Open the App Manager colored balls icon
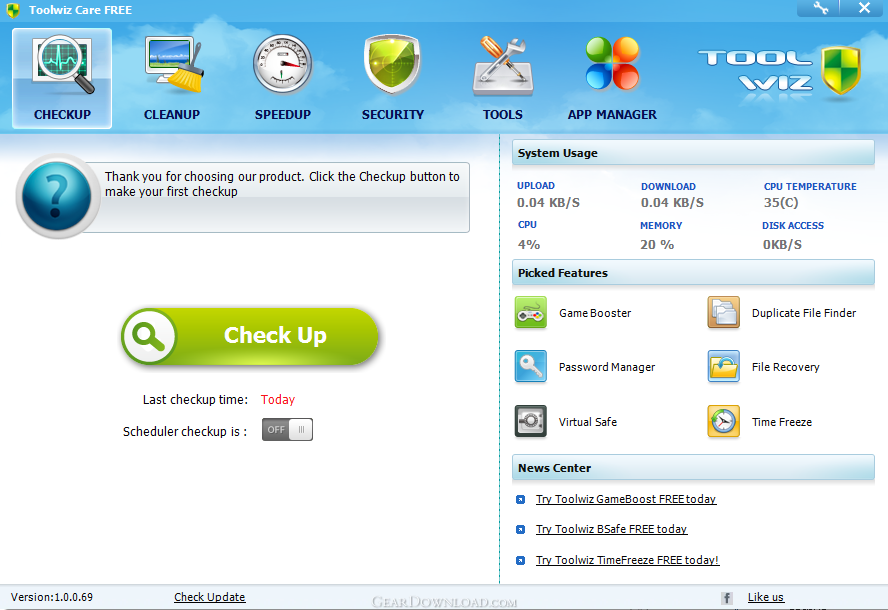The image size is (888, 610). [x=612, y=63]
